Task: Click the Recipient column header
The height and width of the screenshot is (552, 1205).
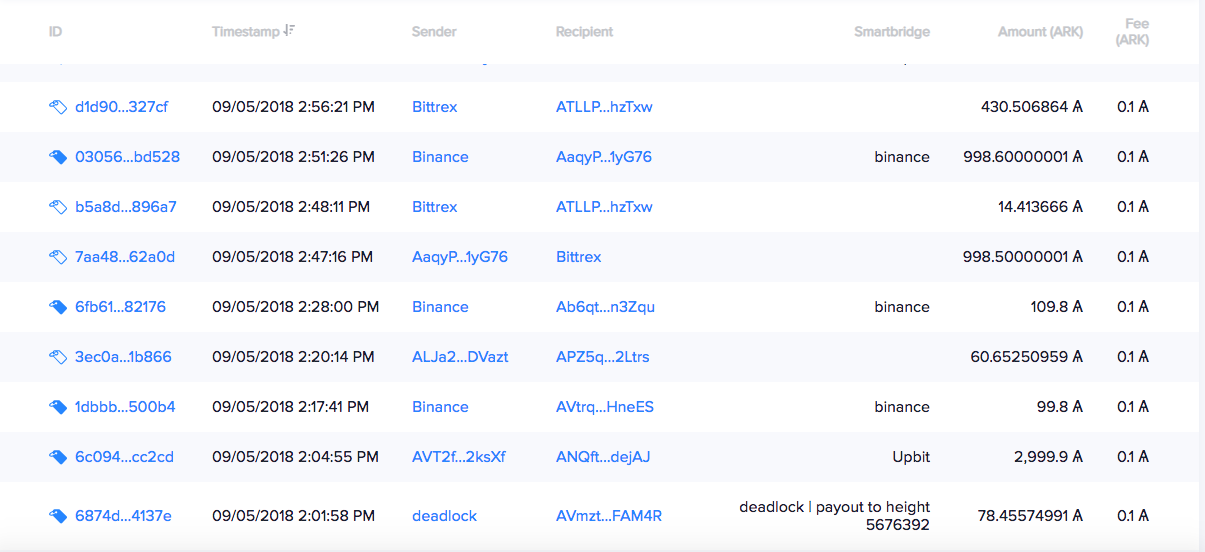Action: pos(584,32)
